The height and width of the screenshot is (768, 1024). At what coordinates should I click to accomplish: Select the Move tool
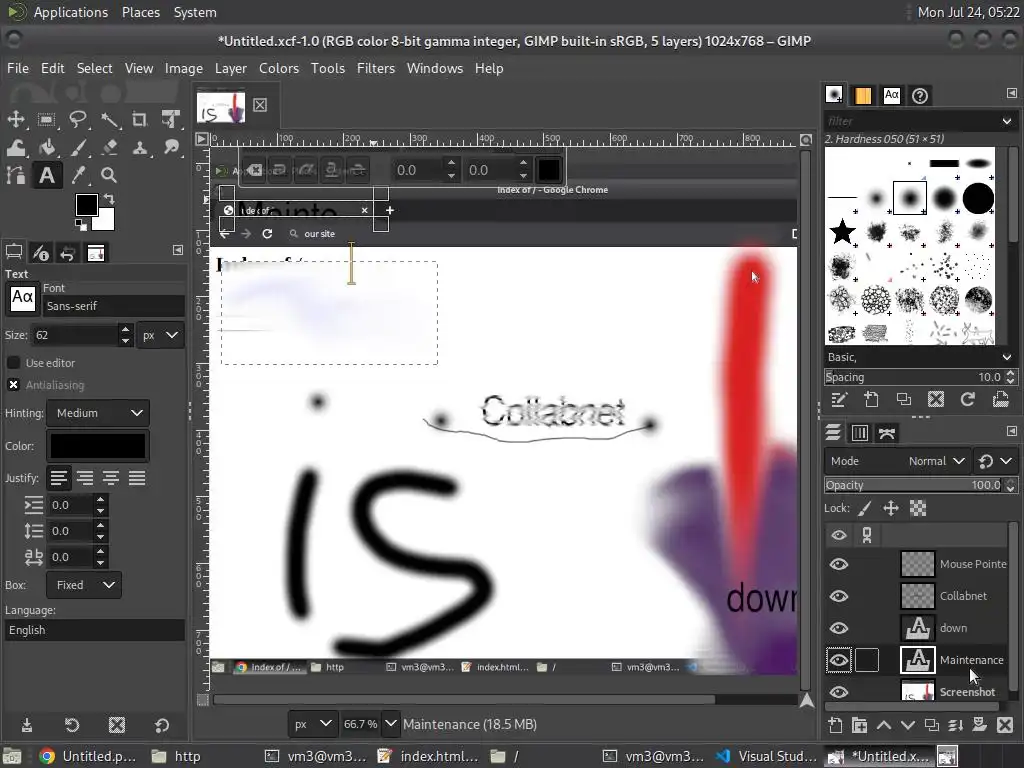(x=16, y=120)
